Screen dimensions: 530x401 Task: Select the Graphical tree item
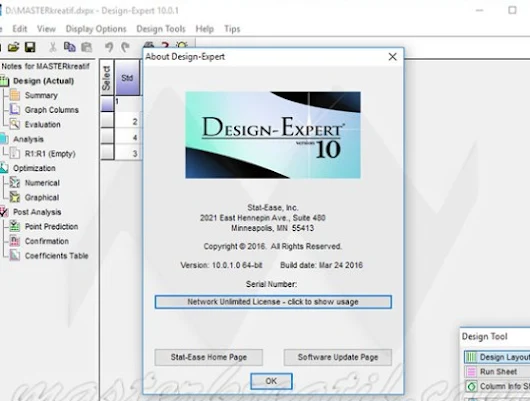[x=42, y=197]
